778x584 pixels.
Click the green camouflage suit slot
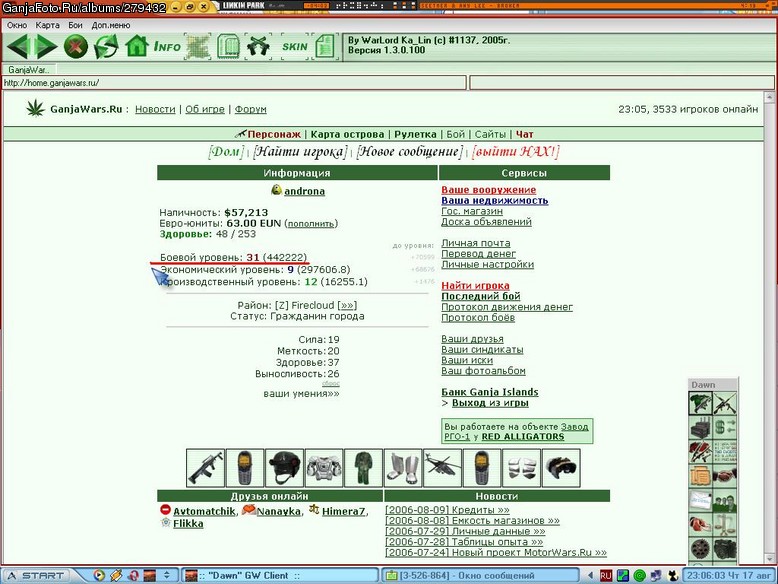coord(363,467)
